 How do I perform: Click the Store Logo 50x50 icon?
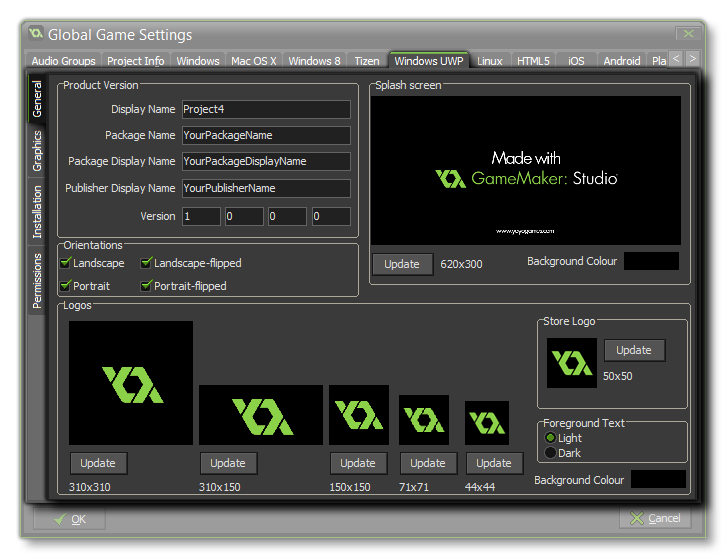(572, 363)
